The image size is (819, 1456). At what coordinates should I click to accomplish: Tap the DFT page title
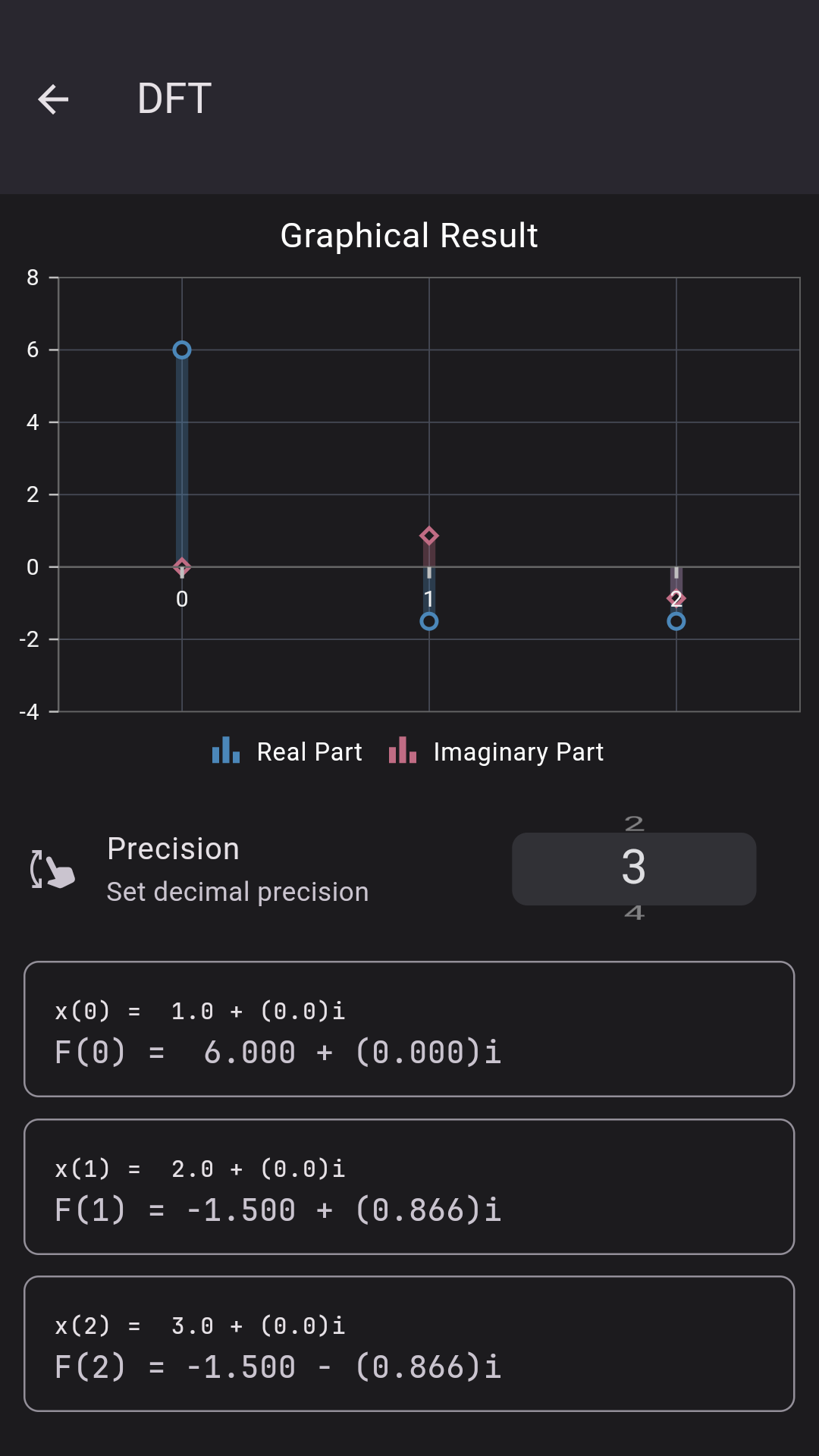[174, 99]
